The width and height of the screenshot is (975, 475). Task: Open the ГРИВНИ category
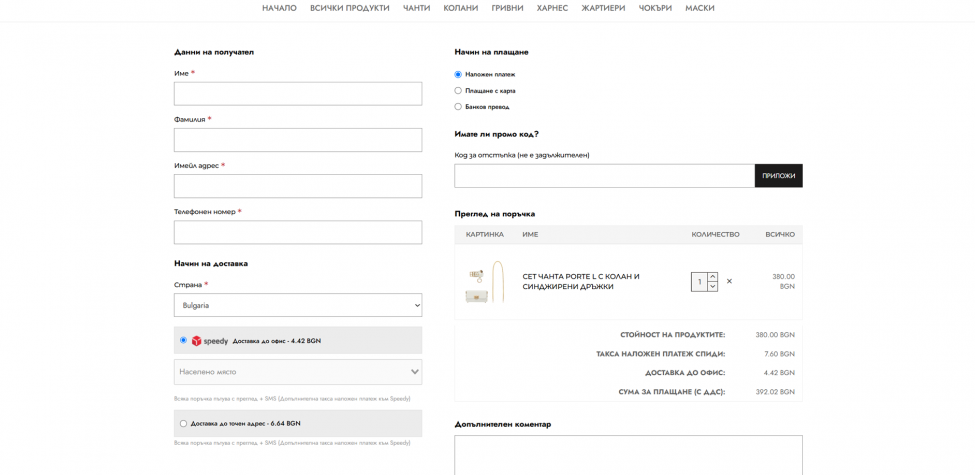(507, 8)
